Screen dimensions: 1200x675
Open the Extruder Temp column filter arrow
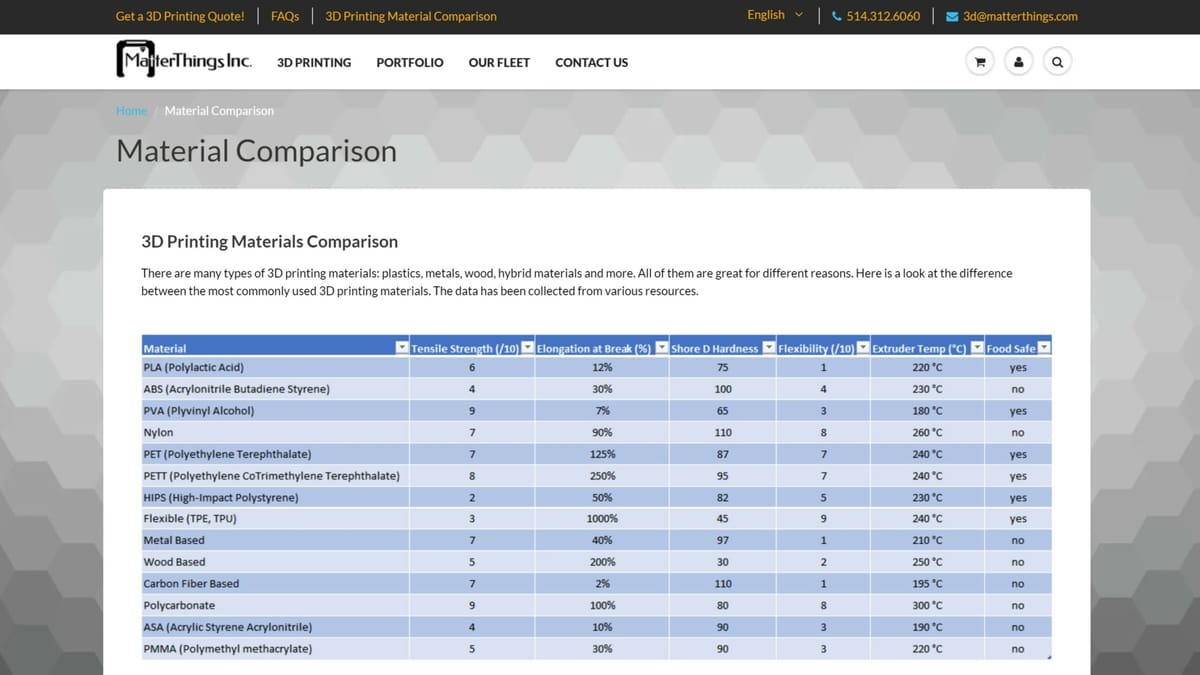[x=978, y=347]
